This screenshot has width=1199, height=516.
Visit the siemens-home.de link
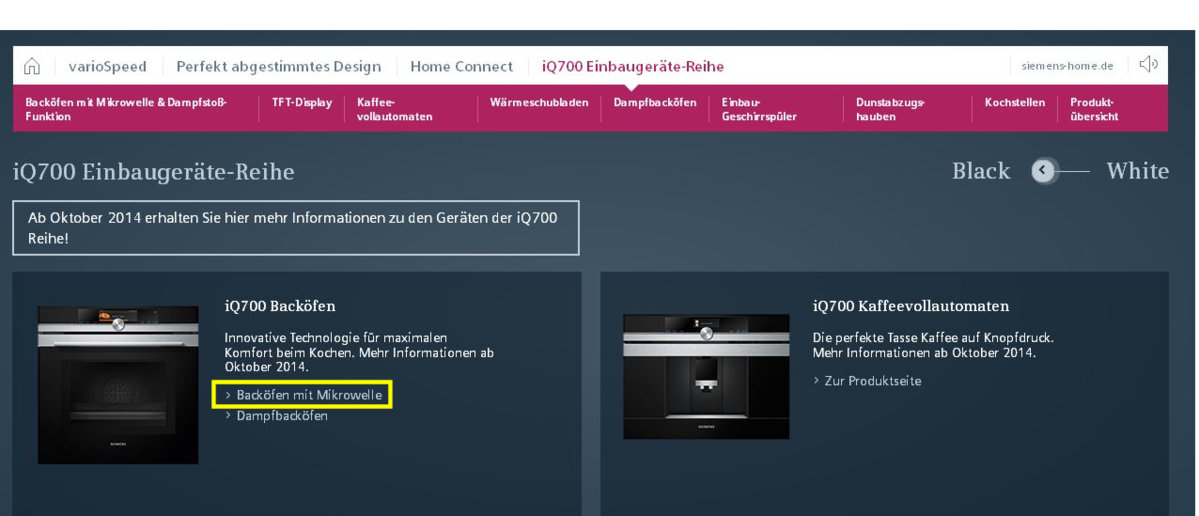(1067, 67)
